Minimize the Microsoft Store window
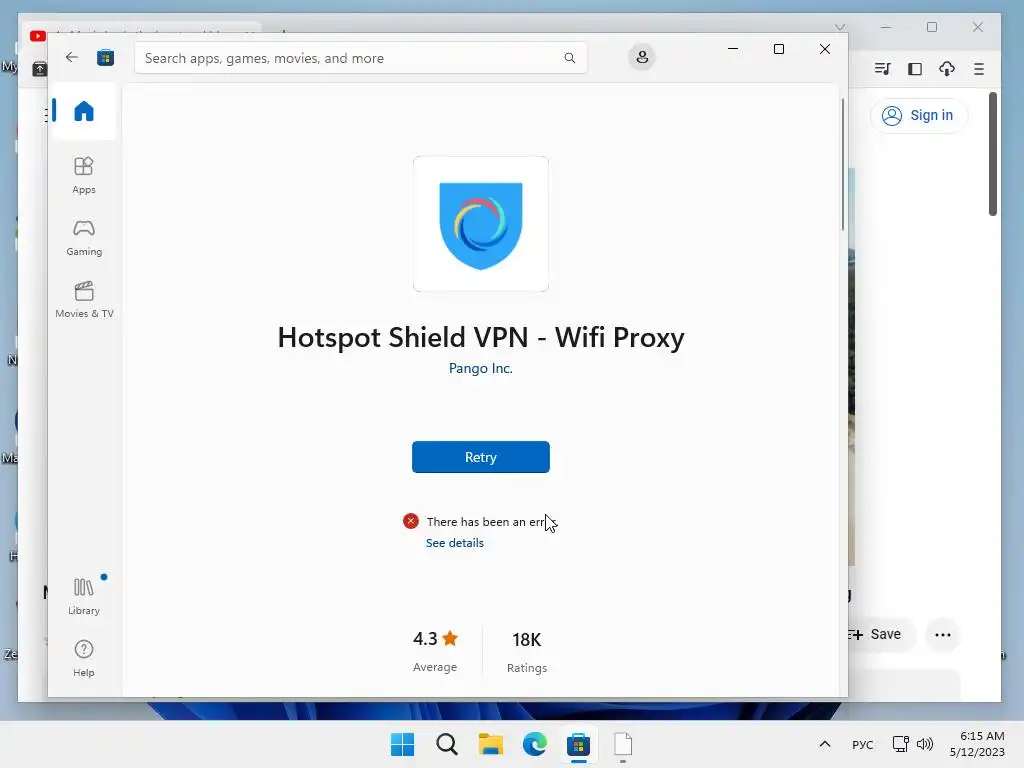Screen dimensions: 1024x768 tap(733, 49)
